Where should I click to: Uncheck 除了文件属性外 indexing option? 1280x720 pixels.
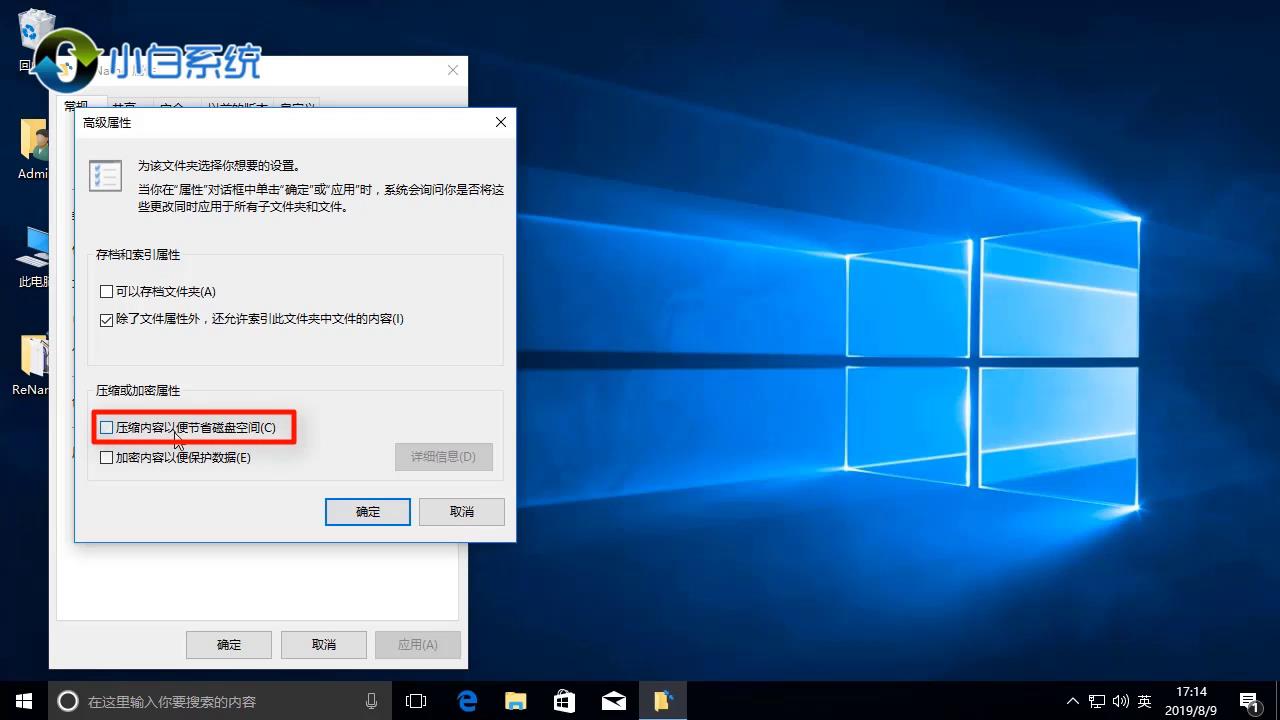[106, 319]
